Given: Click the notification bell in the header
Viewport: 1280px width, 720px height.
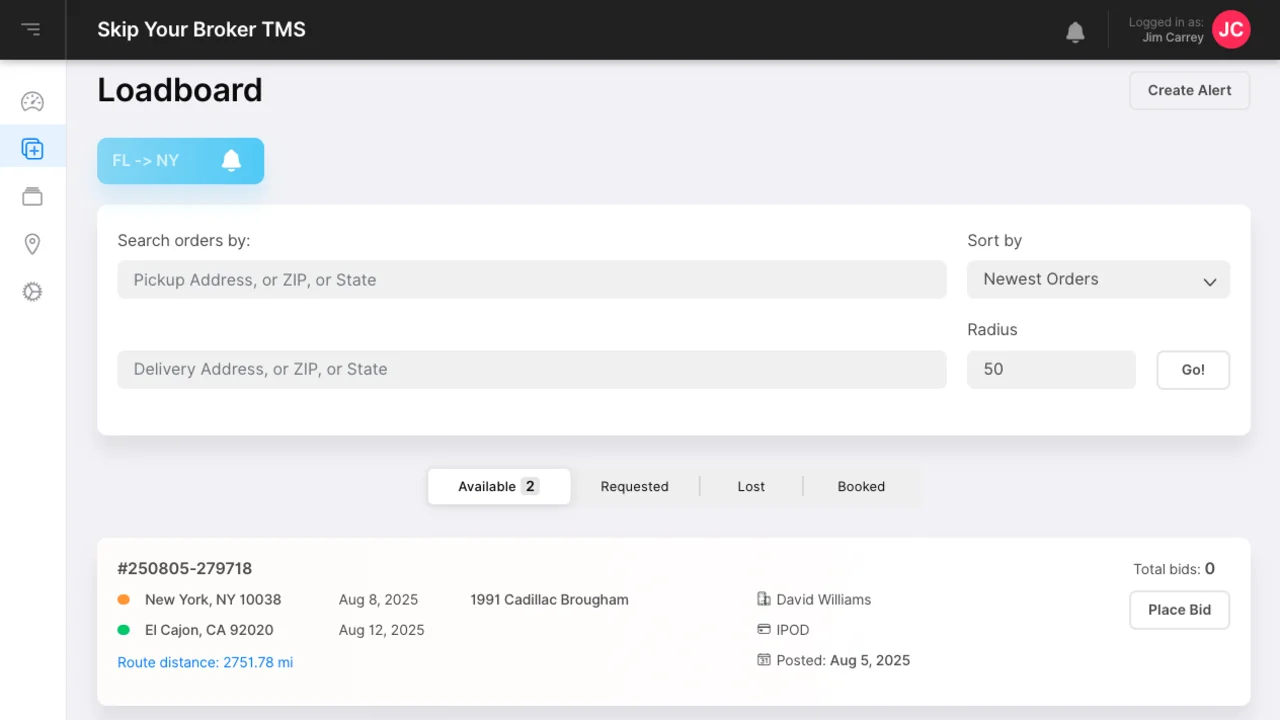Looking at the screenshot, I should [x=1075, y=32].
